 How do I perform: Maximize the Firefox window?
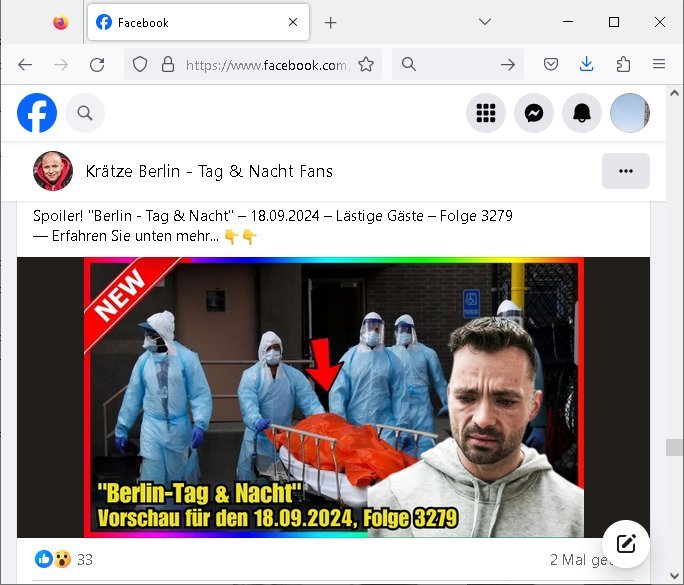[x=614, y=22]
